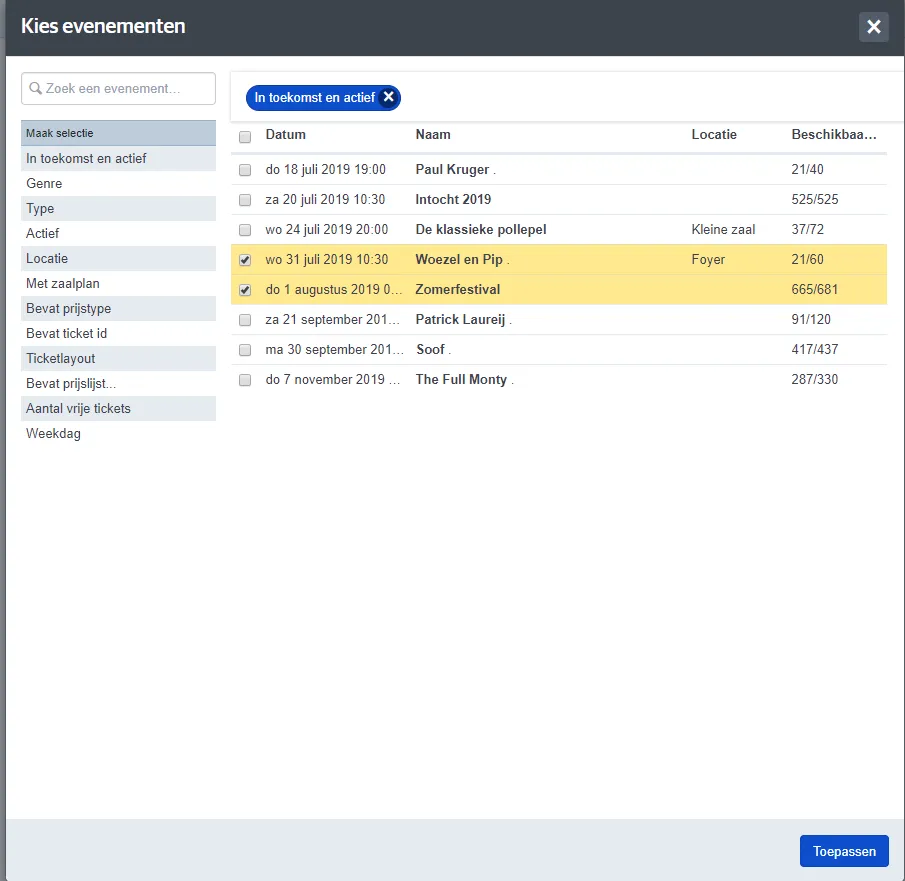
Task: Click the 'Woezel en Pip' event name
Action: tap(459, 260)
